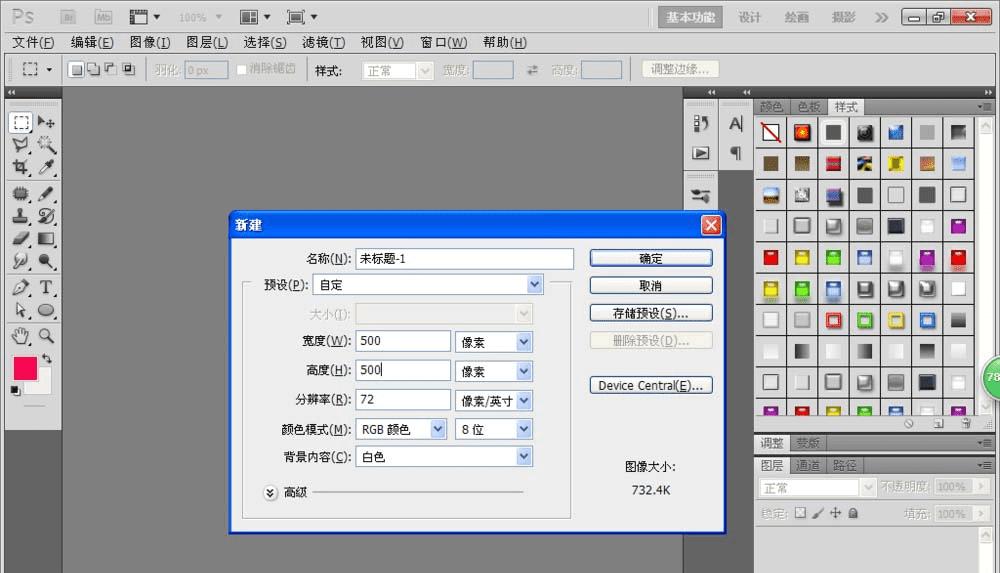Expand the 高级 advanced section
This screenshot has height=573, width=1000.
point(270,492)
